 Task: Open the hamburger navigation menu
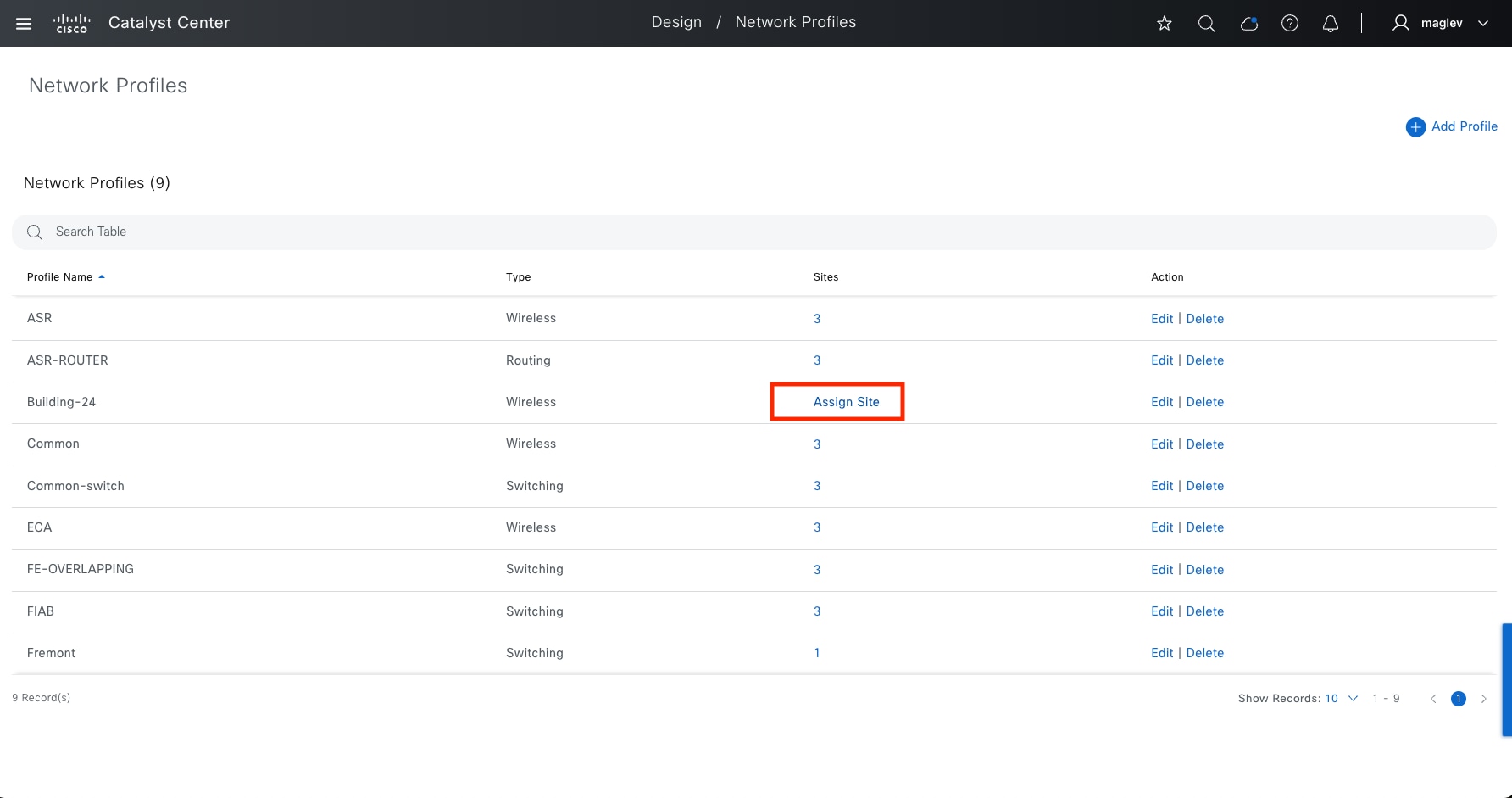[x=24, y=24]
